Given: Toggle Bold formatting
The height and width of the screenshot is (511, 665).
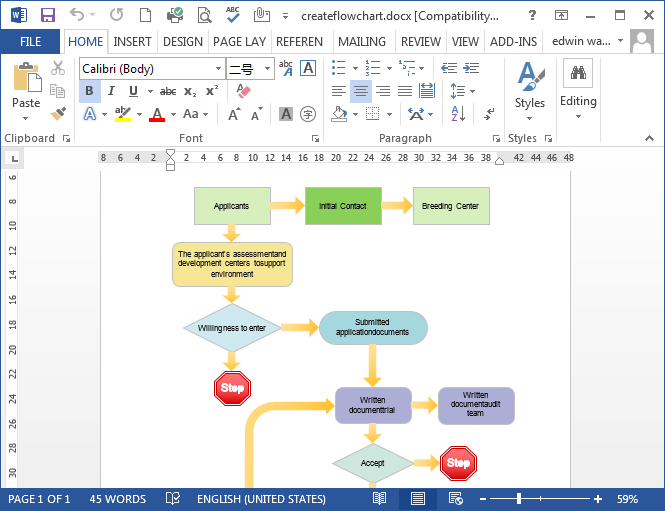Looking at the screenshot, I should (89, 91).
